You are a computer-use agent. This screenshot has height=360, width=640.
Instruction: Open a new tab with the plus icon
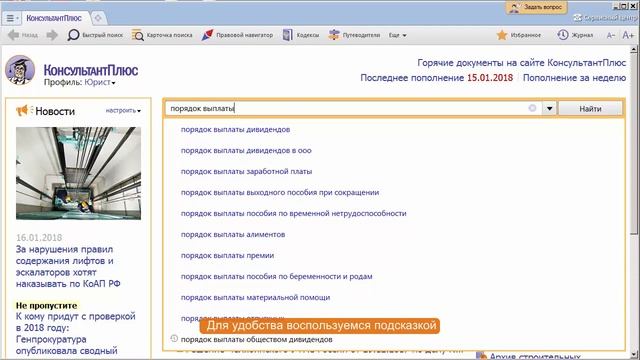pos(98,18)
